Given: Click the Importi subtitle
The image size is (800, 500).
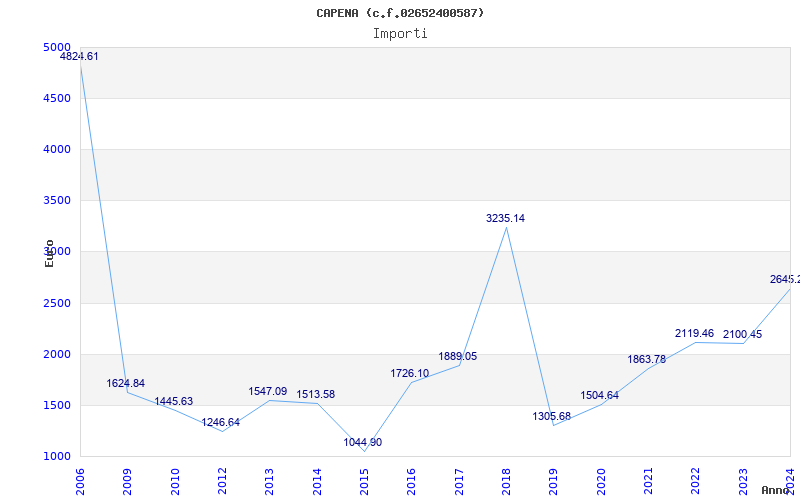Looking at the screenshot, I should click(400, 34).
